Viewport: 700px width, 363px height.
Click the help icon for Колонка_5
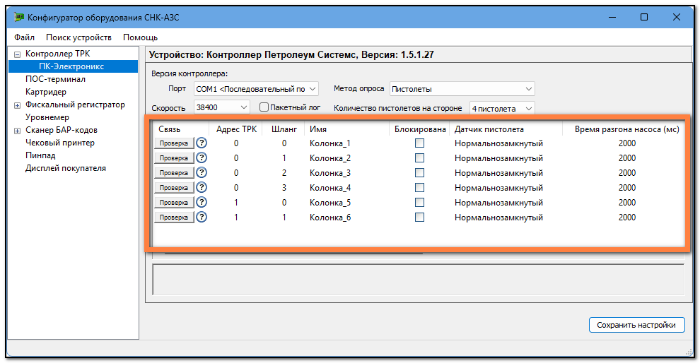click(x=202, y=202)
